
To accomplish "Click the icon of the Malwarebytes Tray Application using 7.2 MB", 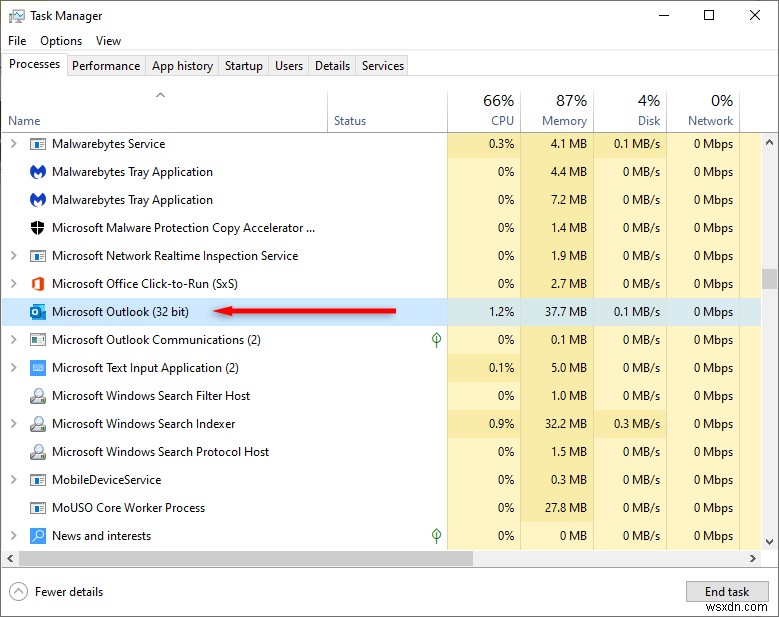I will 38,200.
